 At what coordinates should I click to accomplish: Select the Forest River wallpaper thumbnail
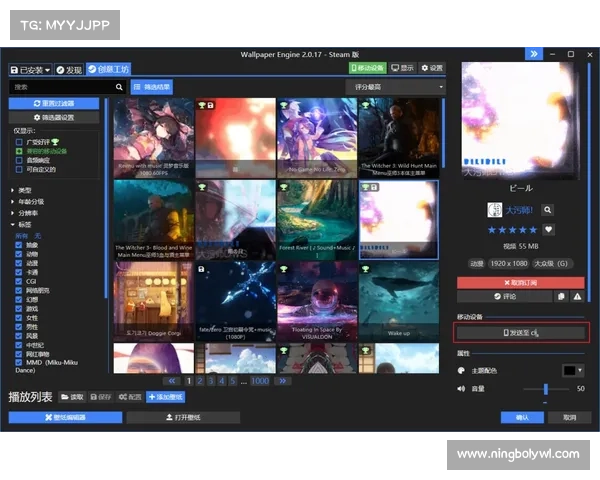point(317,220)
